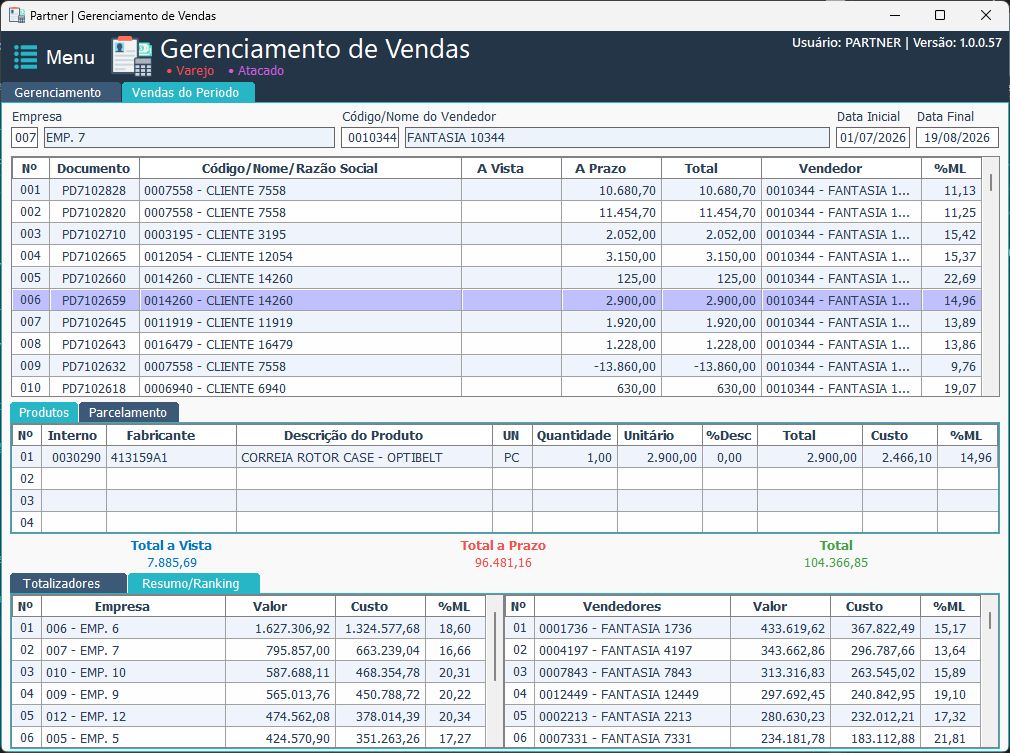Image resolution: width=1010 pixels, height=753 pixels.
Task: Select row 0003195 - CLIENTE 3195
Action: [497, 234]
